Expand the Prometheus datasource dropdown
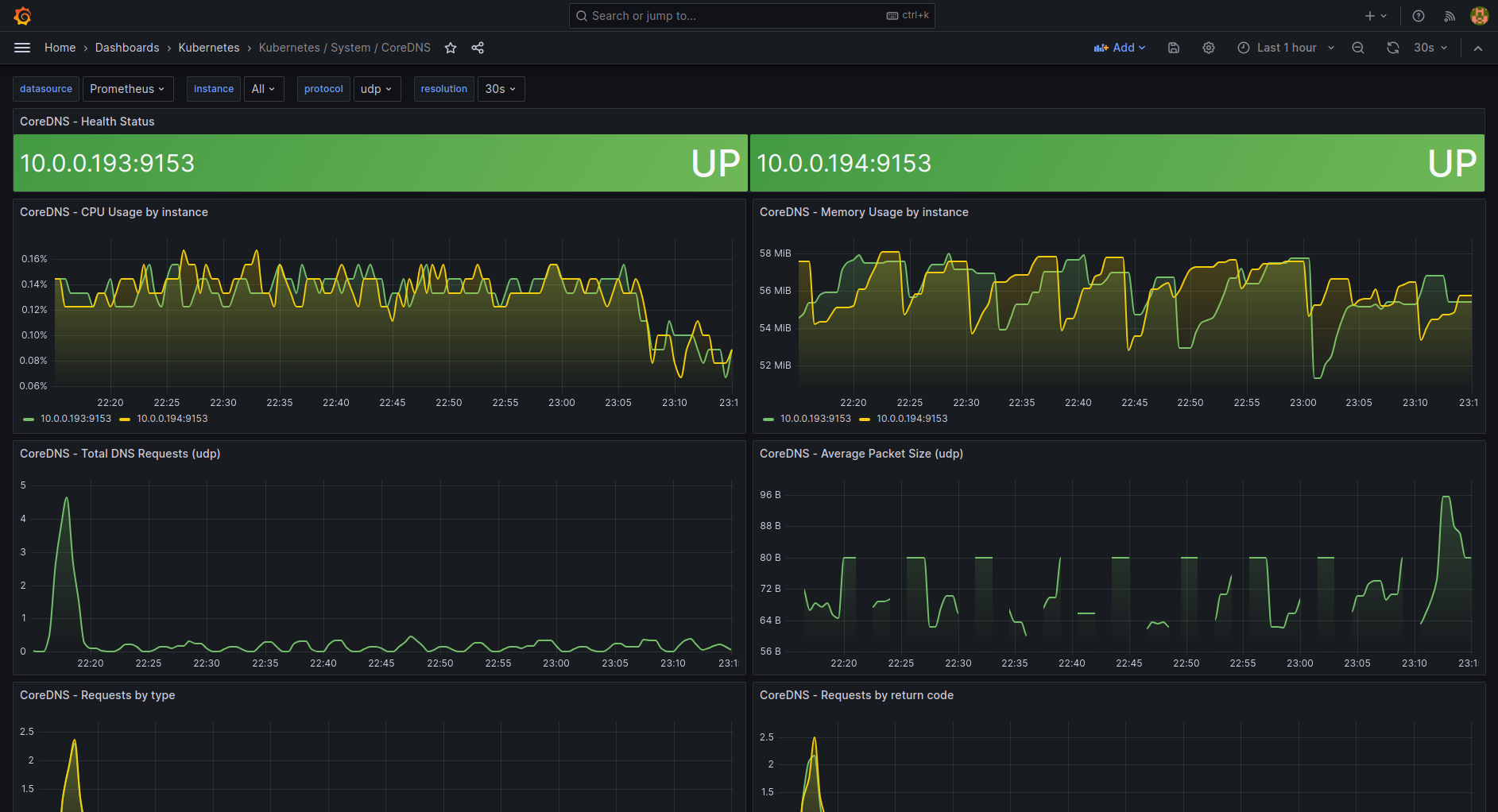Image resolution: width=1498 pixels, height=812 pixels. [x=127, y=89]
